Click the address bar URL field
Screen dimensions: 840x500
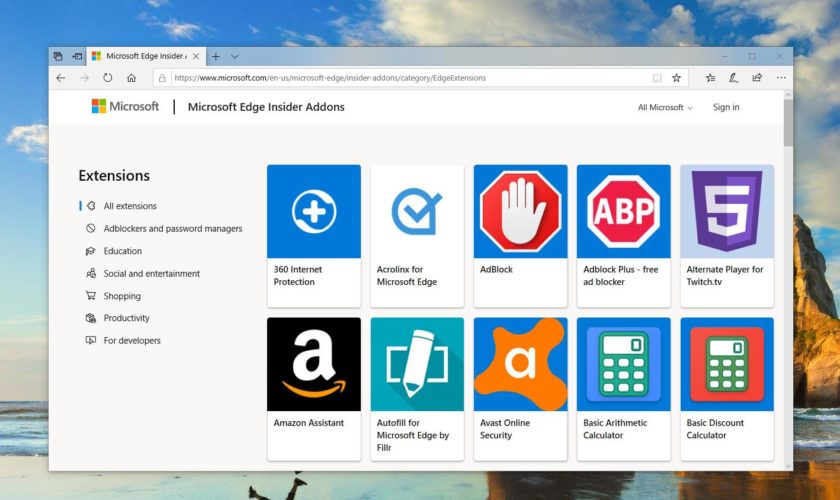click(400, 78)
